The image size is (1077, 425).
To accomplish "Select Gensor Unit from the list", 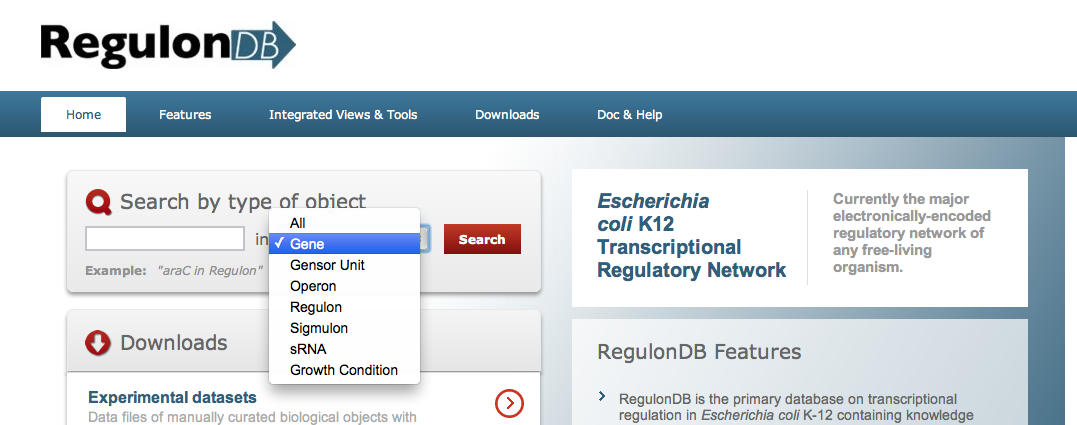I will point(344,265).
